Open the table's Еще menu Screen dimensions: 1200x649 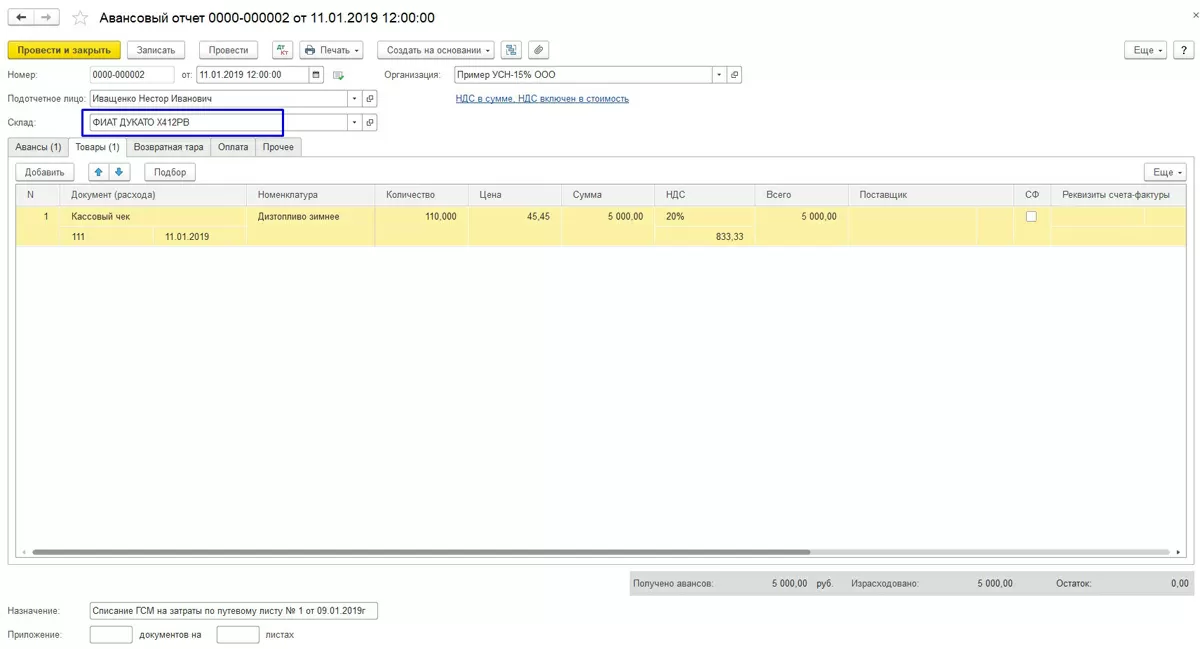click(1165, 172)
